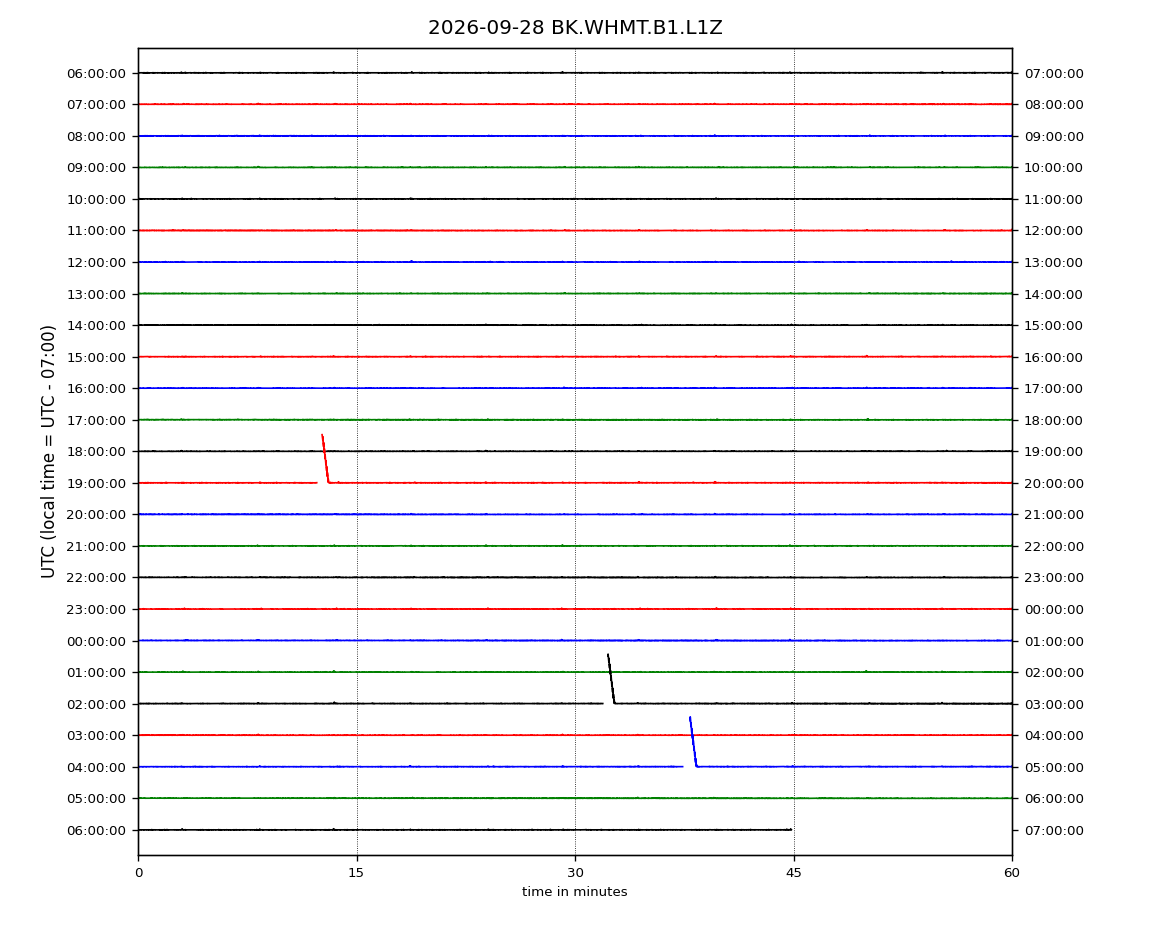Click the 06:00:00 top left time label
The height and width of the screenshot is (950, 1150).
point(96,73)
